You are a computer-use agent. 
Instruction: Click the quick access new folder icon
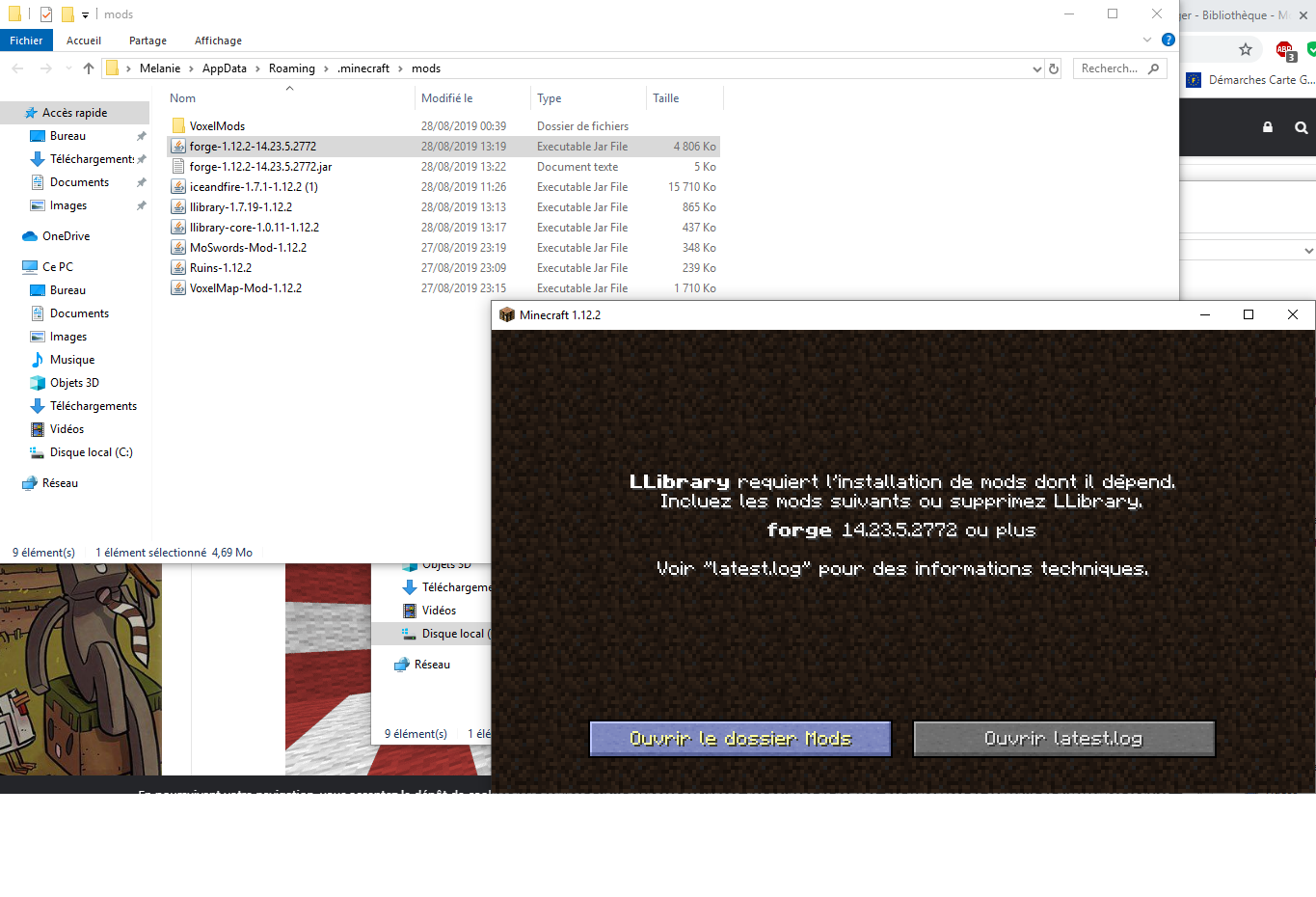(x=67, y=14)
